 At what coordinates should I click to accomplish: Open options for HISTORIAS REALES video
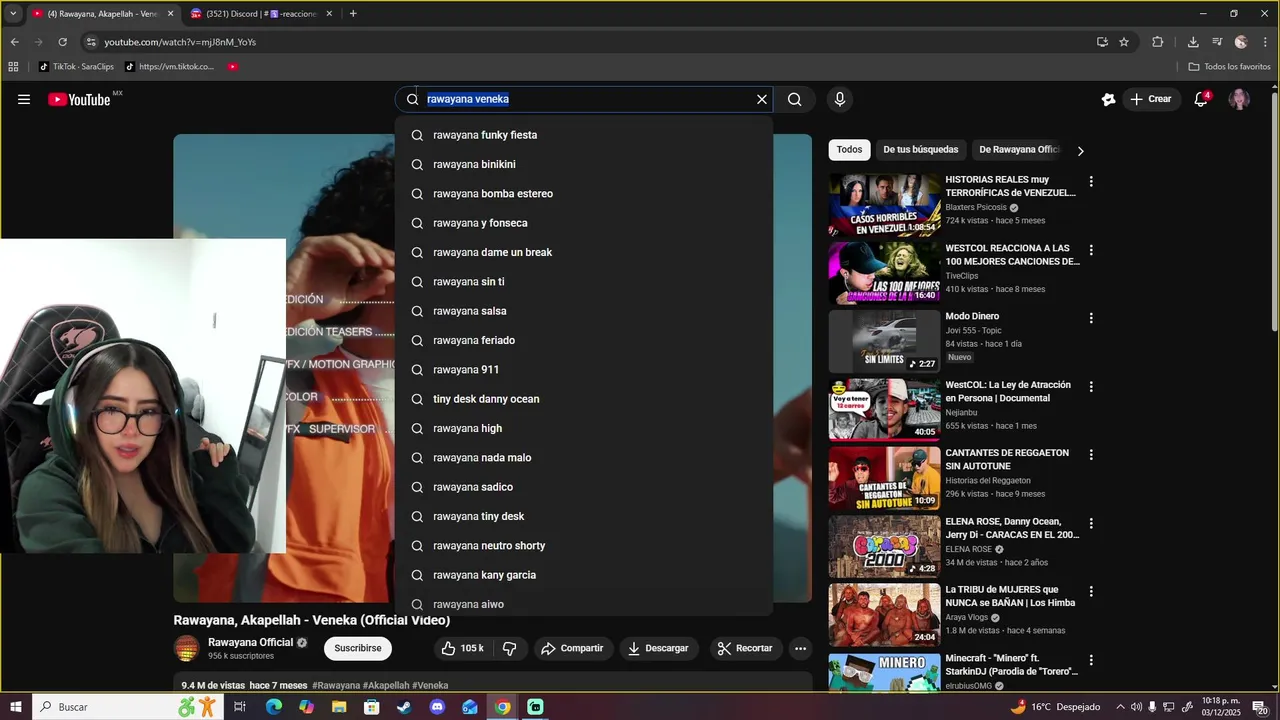pyautogui.click(x=1091, y=182)
